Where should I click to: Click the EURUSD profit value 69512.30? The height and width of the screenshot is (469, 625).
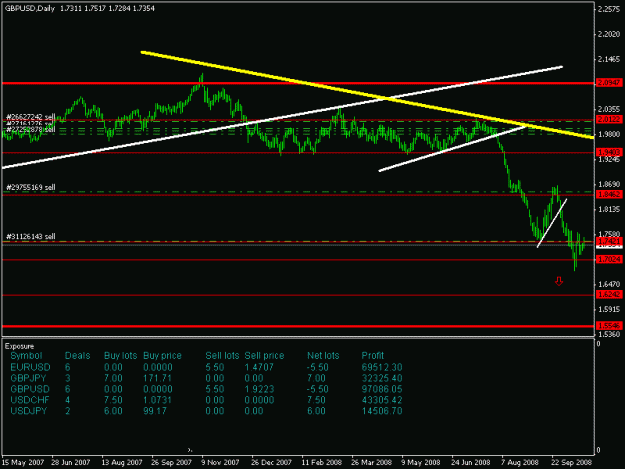[x=382, y=367]
